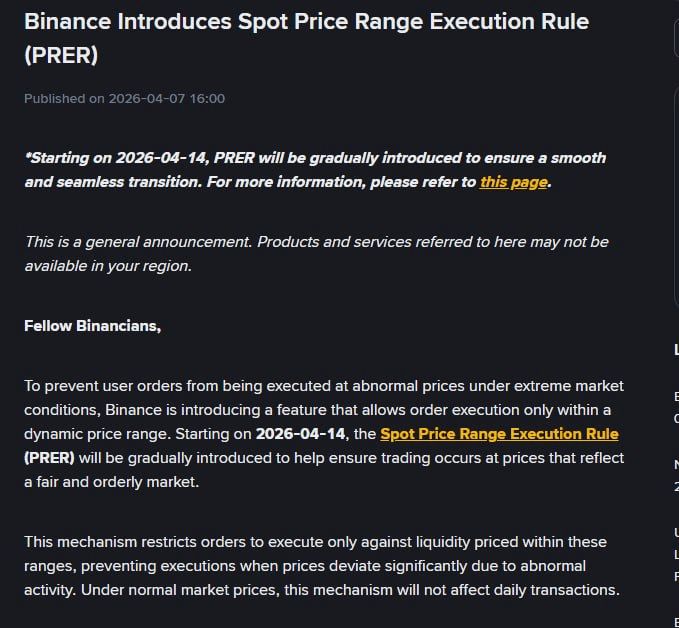
Task: Click the "This mechanism restricts orders" paragraph
Action: tap(314, 542)
